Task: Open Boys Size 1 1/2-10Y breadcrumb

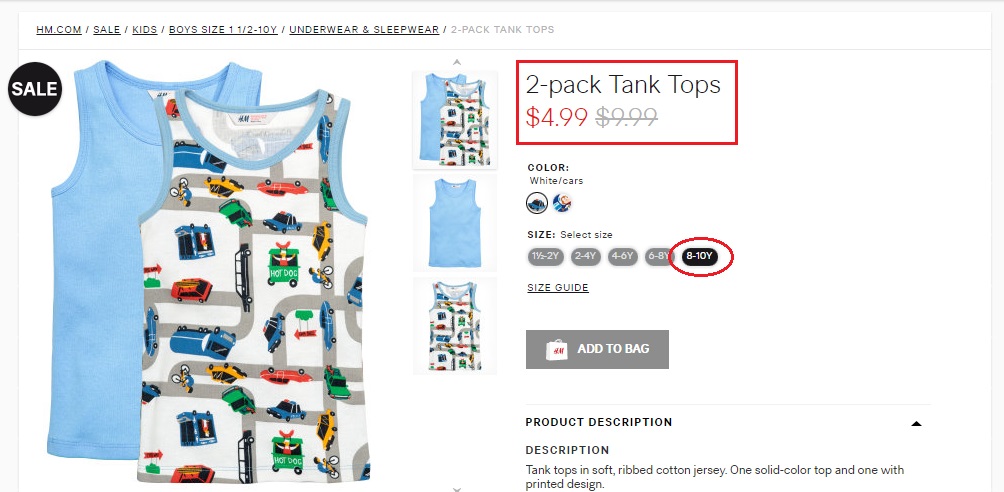Action: (x=224, y=30)
